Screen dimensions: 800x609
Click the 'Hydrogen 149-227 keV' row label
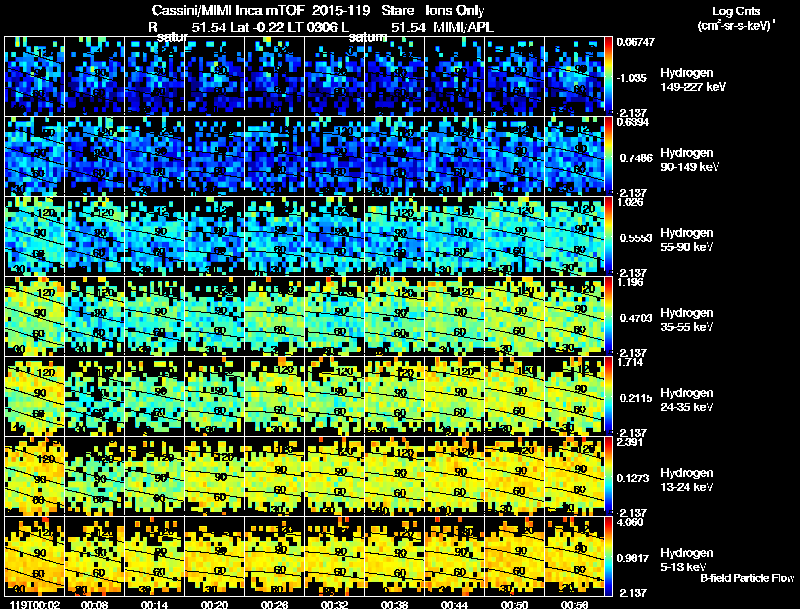pyautogui.click(x=693, y=80)
